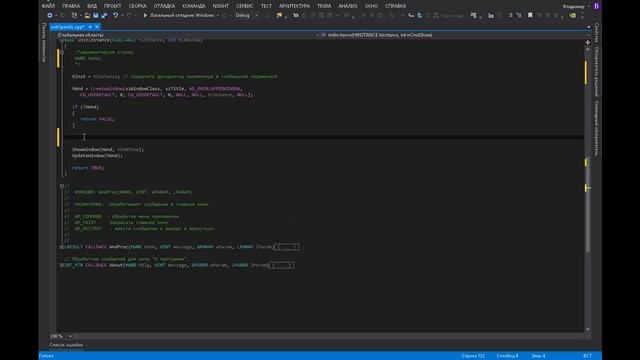640x360 pixels.
Task: Click the navigate backward toolbar icon
Action: point(50,16)
